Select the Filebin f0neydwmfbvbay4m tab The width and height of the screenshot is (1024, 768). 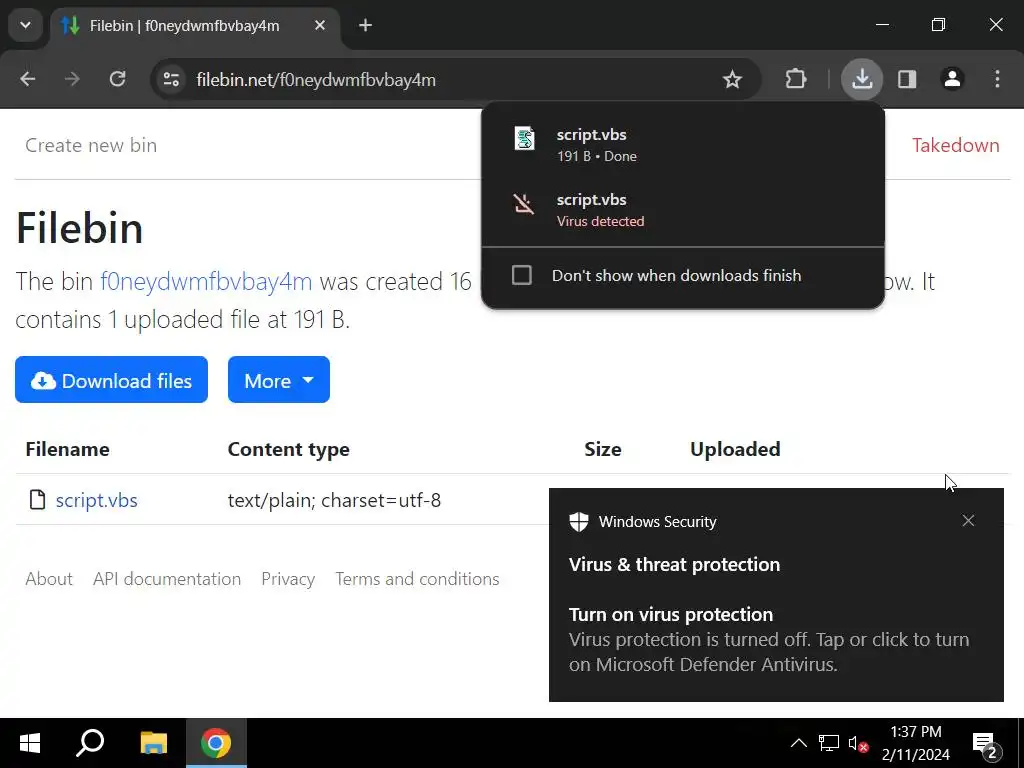point(195,26)
